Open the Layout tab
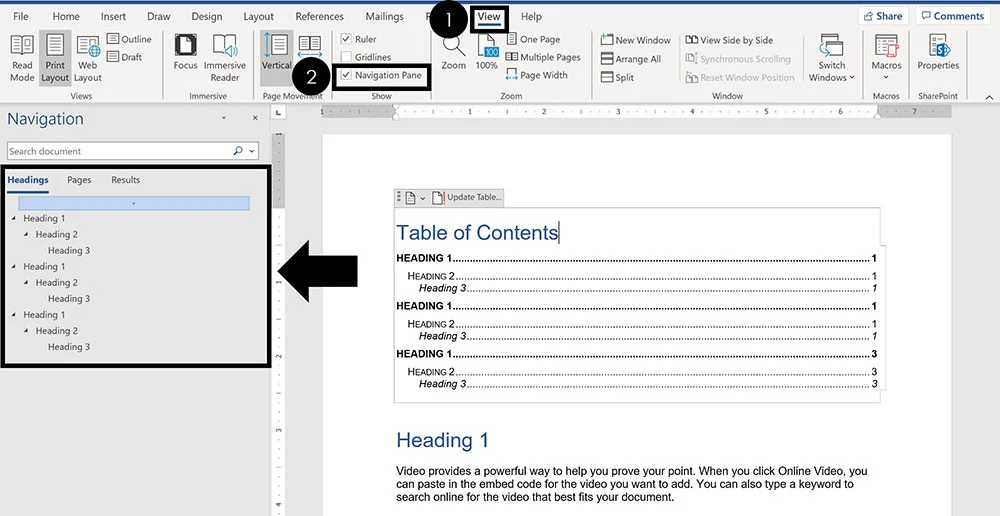Viewport: 1000px width, 516px height. pos(258,17)
